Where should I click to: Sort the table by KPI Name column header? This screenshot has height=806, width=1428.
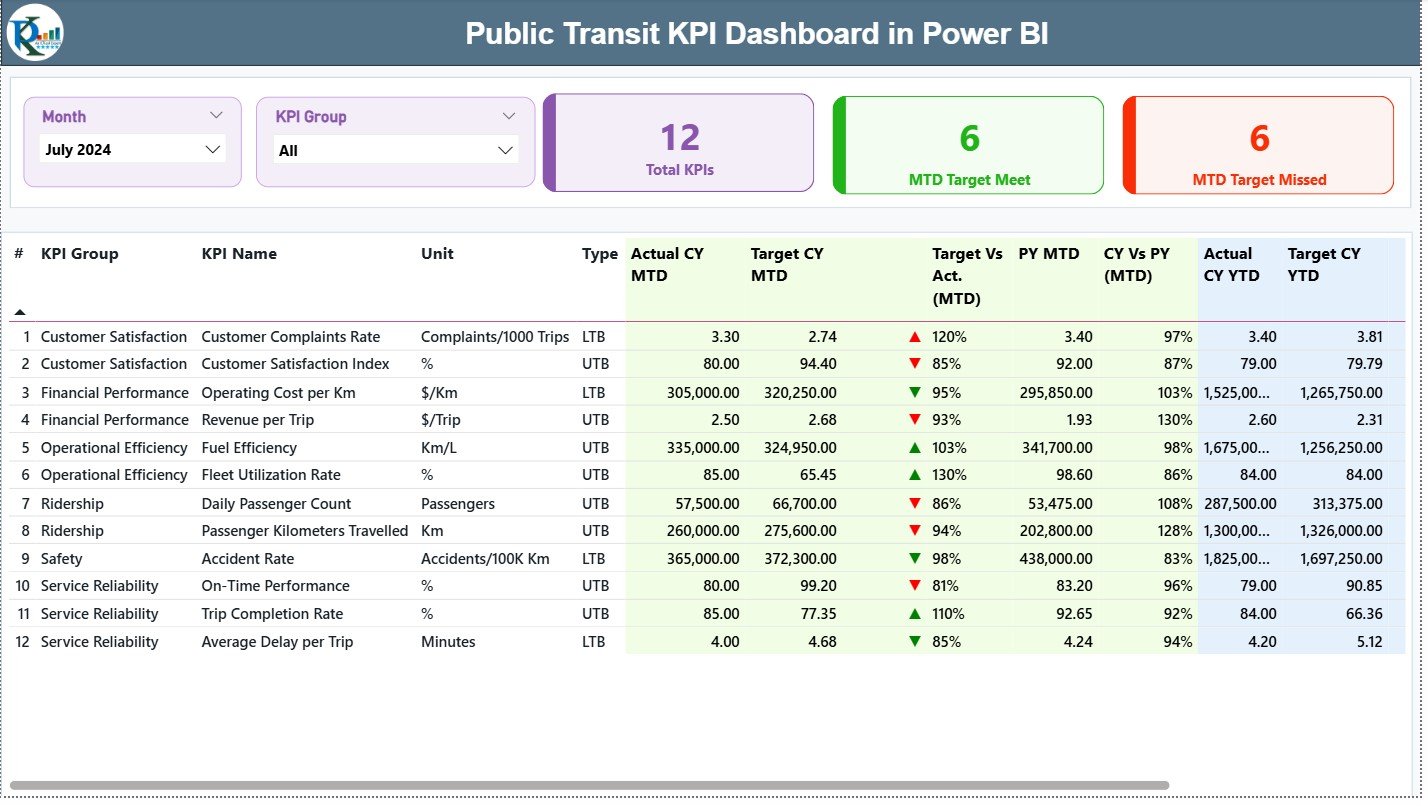tap(237, 254)
